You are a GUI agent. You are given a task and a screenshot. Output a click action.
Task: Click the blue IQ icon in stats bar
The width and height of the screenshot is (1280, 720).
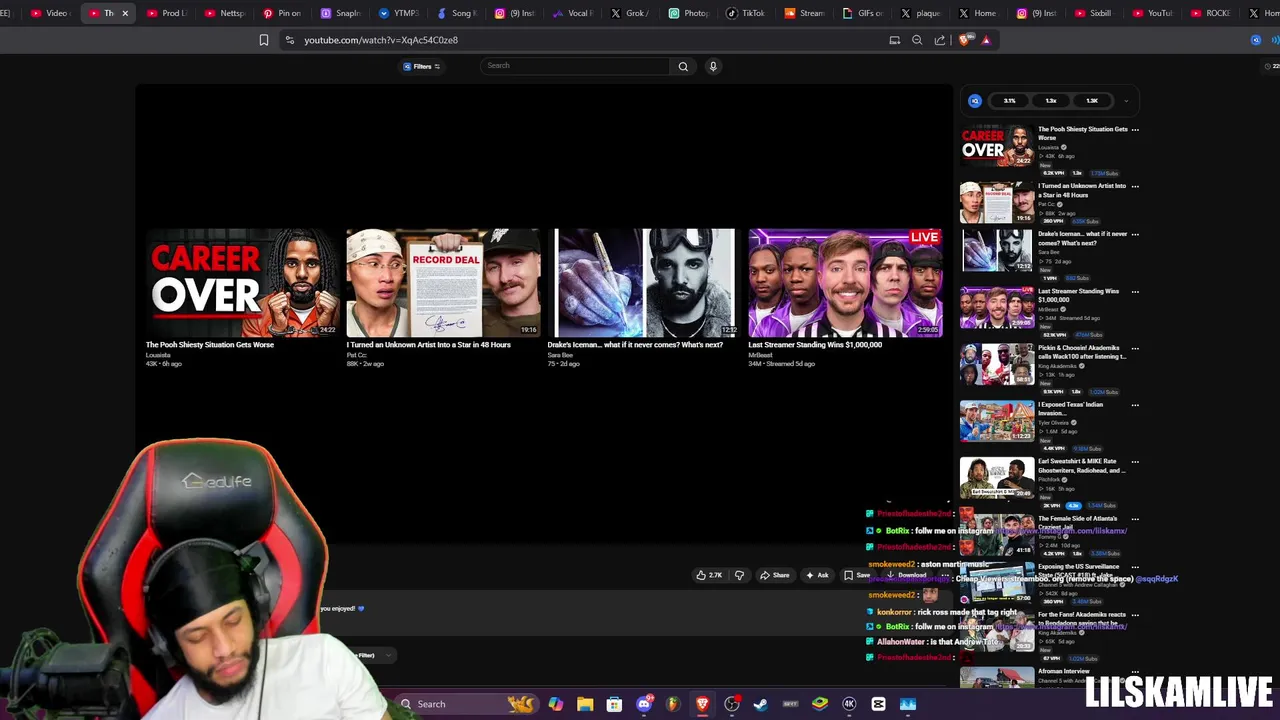975,101
